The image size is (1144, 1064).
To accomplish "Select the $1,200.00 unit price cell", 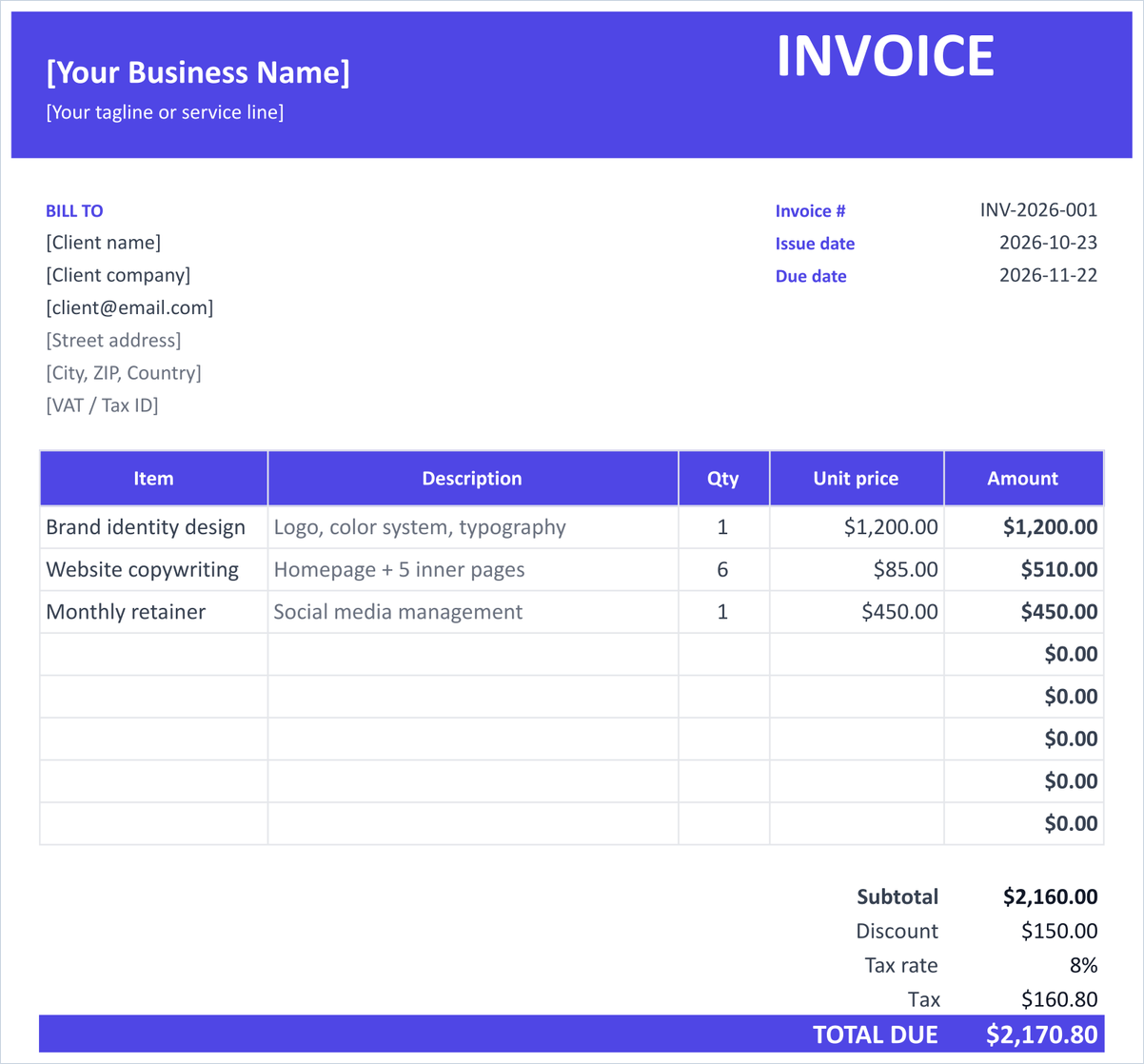I will click(857, 527).
